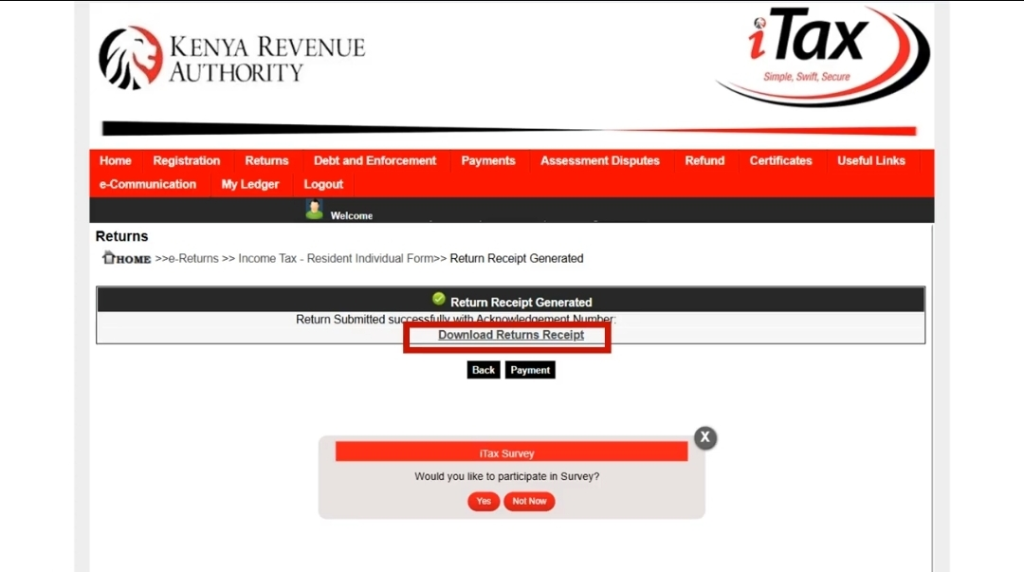Open the Refund menu
The width and height of the screenshot is (1024, 572).
coord(705,161)
